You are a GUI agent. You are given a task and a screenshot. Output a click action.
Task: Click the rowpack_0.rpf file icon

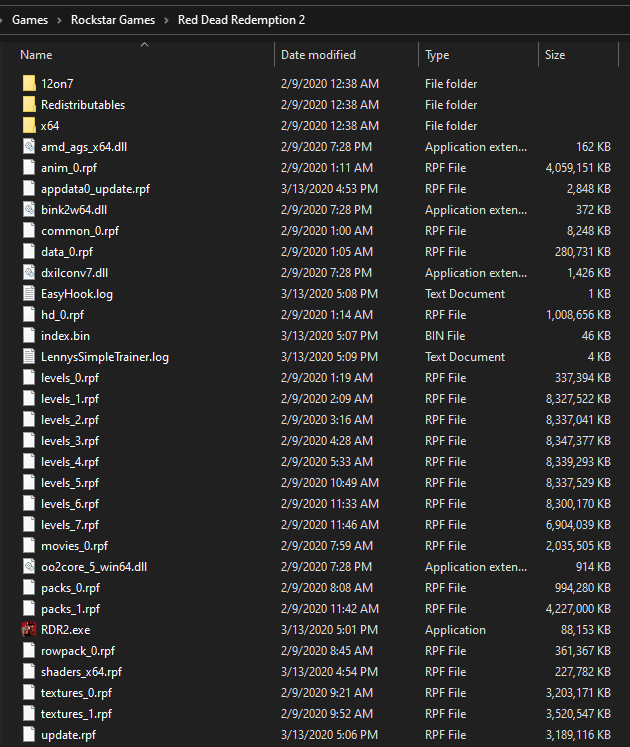(29, 650)
